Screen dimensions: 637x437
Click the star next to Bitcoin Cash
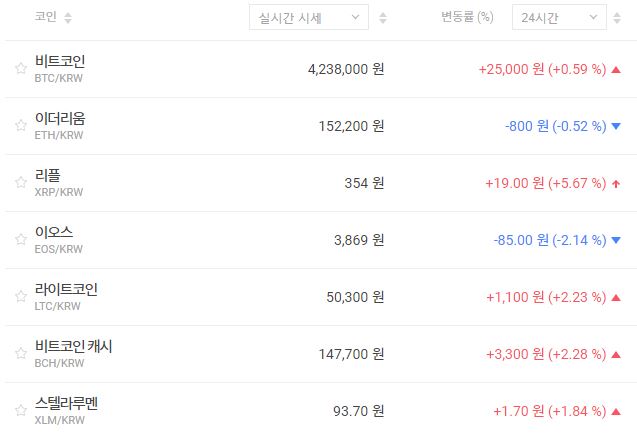click(20, 354)
